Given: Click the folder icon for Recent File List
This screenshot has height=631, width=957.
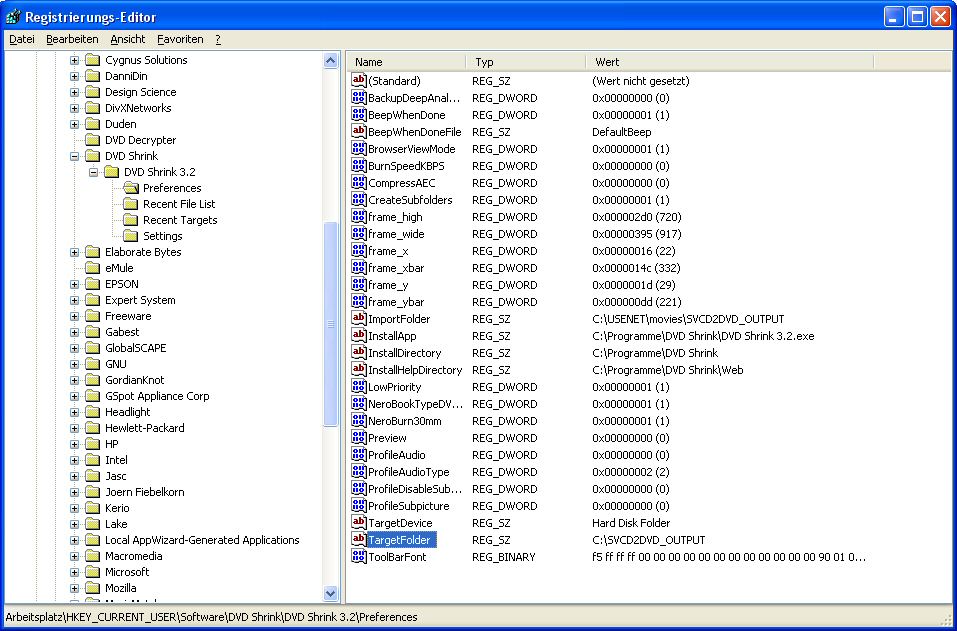Looking at the screenshot, I should (131, 204).
